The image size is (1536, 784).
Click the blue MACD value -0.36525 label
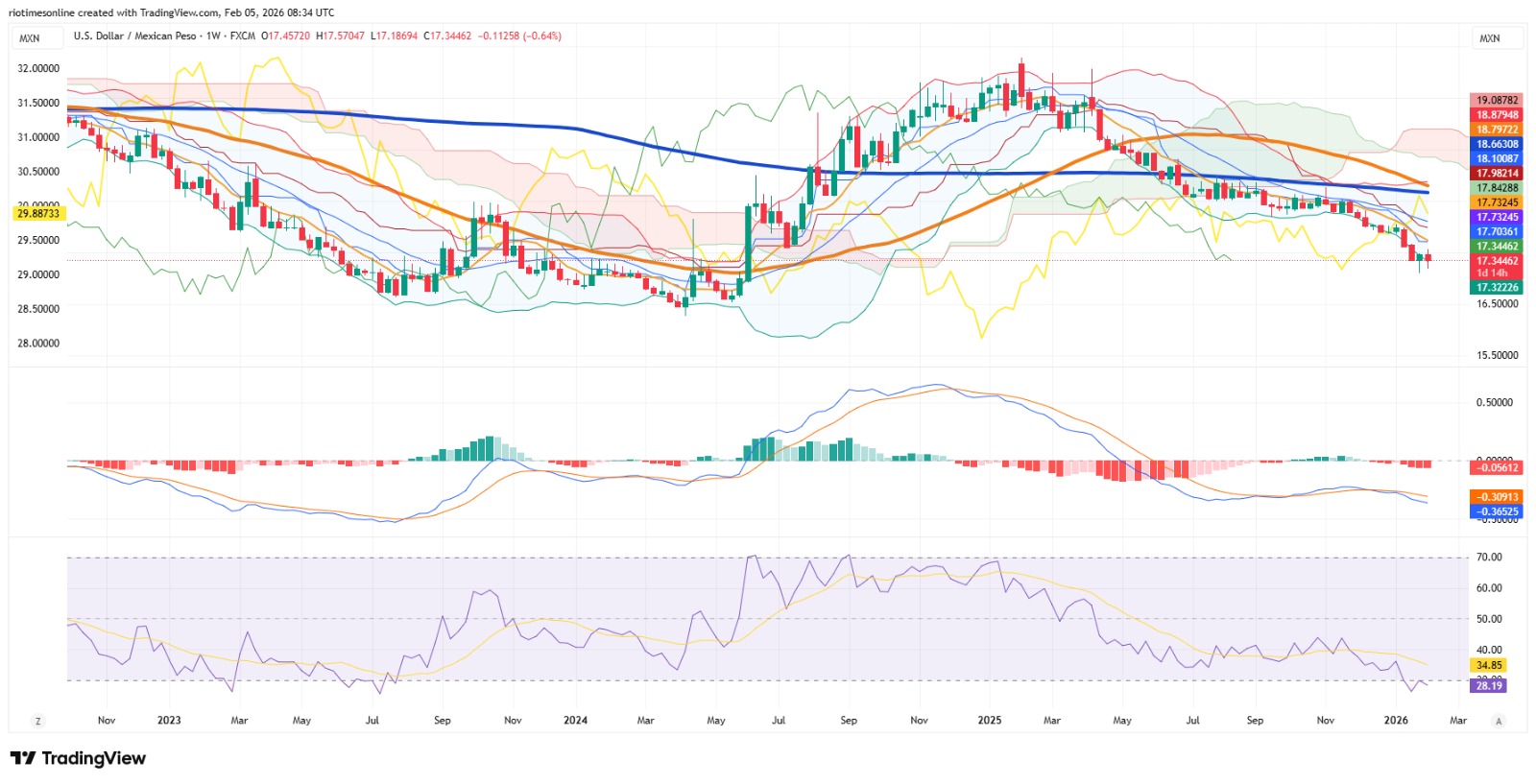coord(1497,511)
